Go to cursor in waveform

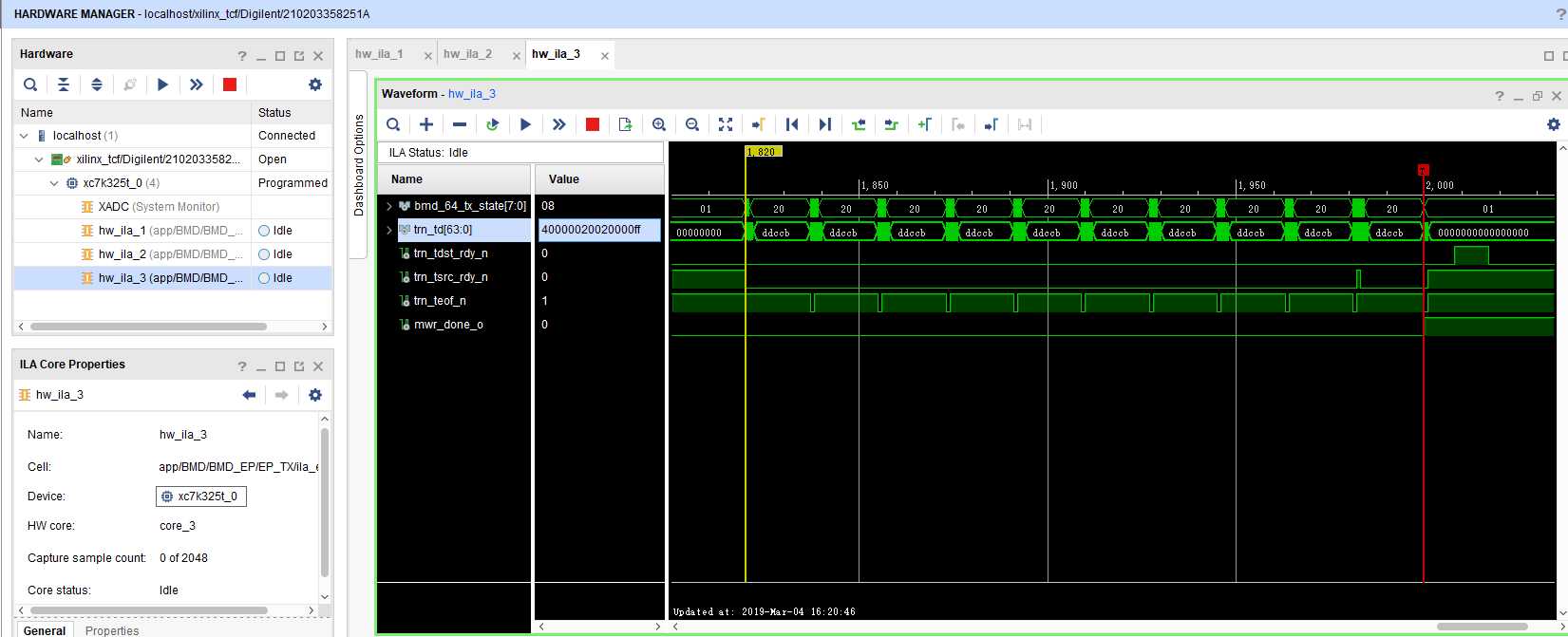pyautogui.click(x=758, y=124)
